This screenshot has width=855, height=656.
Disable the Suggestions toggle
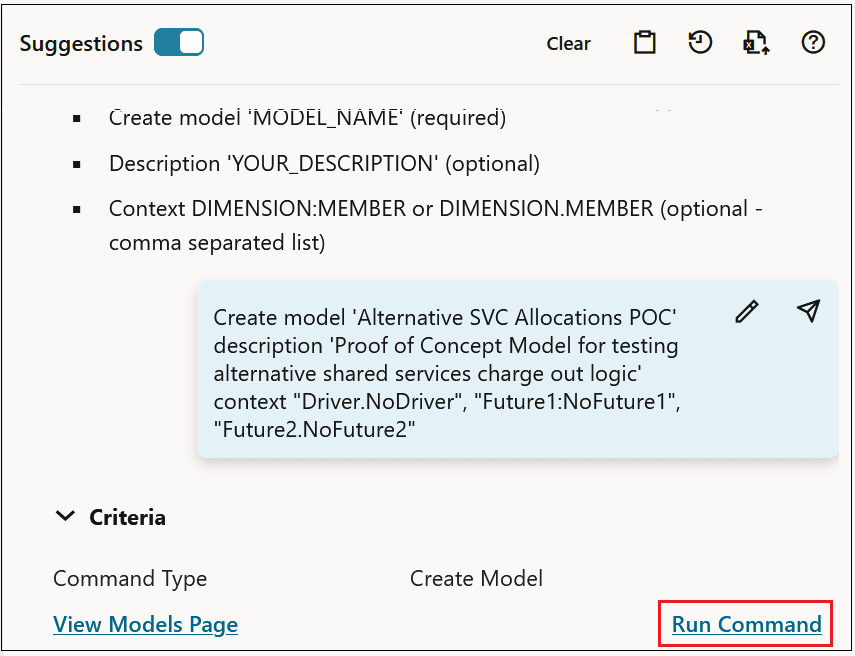179,42
